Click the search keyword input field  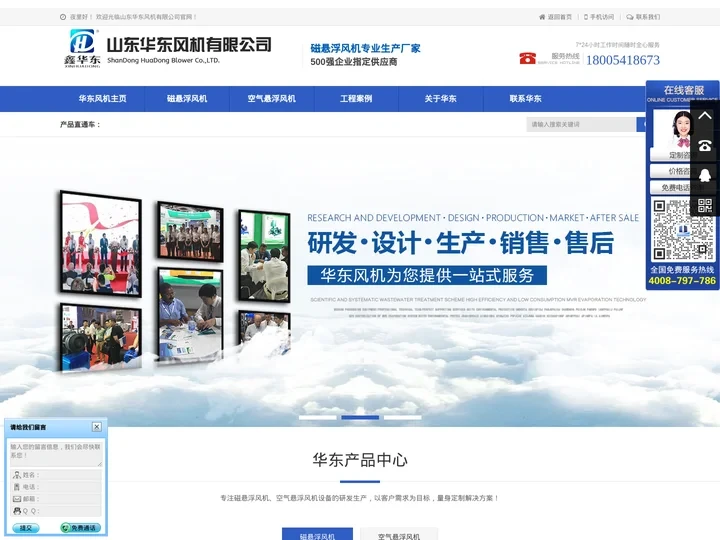[x=581, y=124]
